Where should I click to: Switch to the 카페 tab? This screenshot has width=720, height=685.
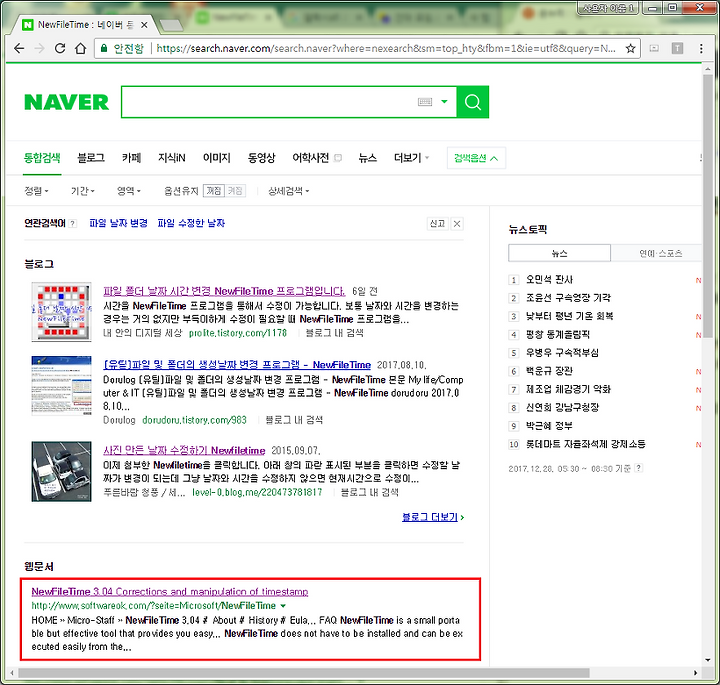point(131,158)
